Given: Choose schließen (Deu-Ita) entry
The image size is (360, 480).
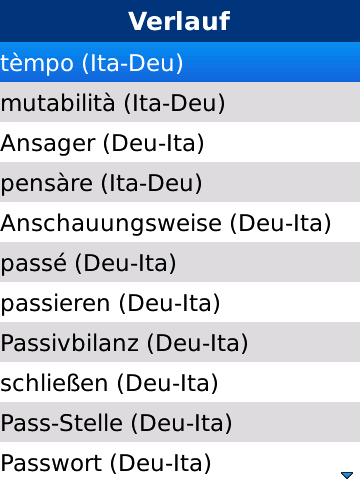Looking at the screenshot, I should (x=180, y=382).
